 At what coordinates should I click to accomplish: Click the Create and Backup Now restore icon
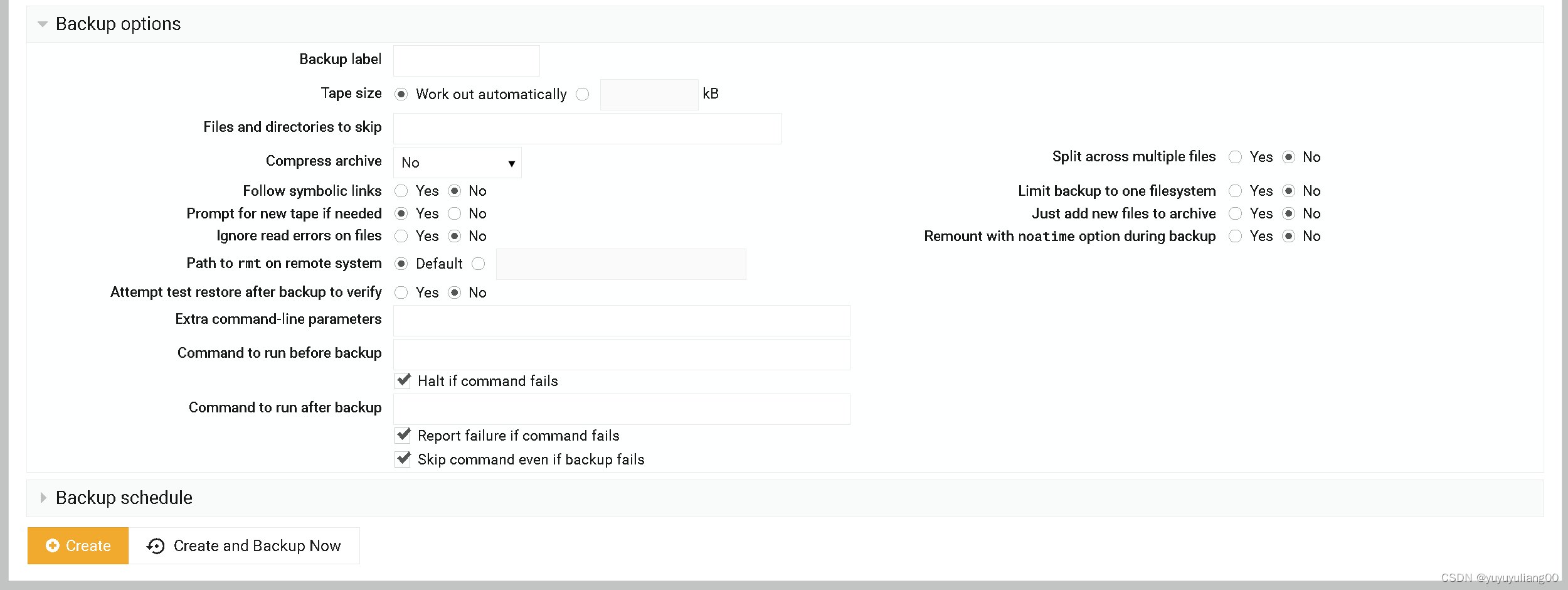point(154,545)
